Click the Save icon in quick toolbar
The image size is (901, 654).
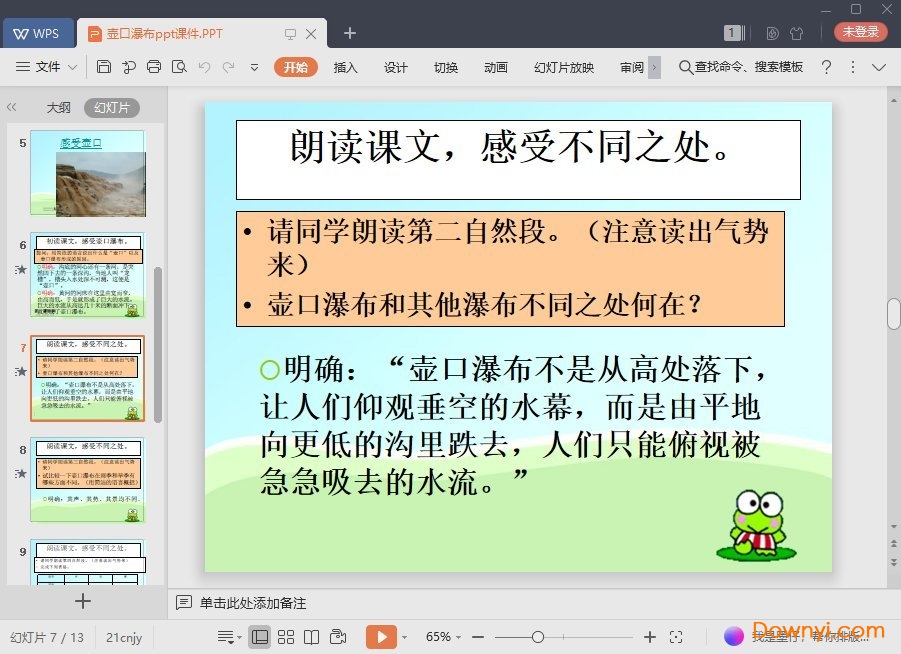click(103, 67)
